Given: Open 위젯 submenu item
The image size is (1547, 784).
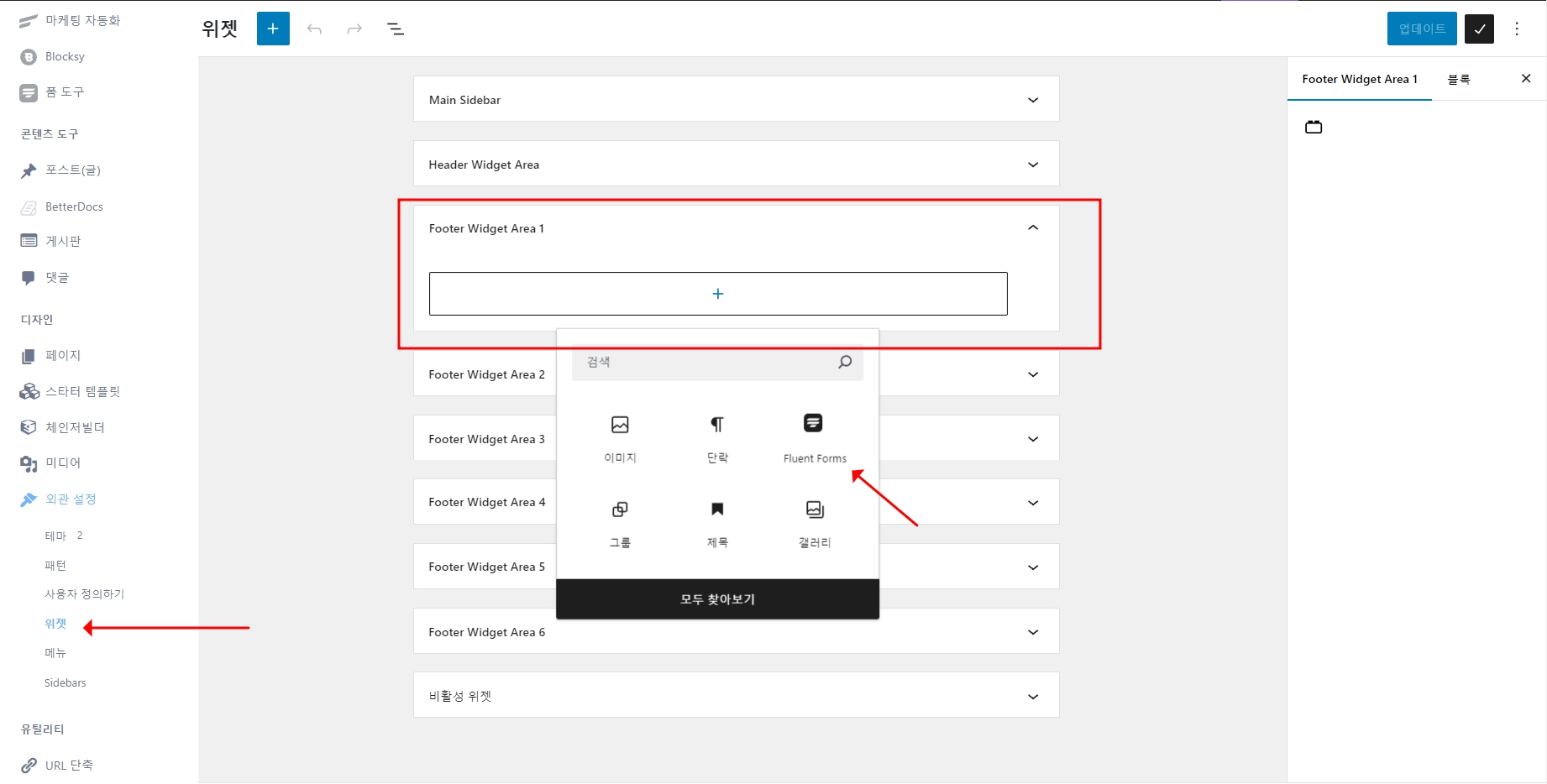Looking at the screenshot, I should coord(55,624).
